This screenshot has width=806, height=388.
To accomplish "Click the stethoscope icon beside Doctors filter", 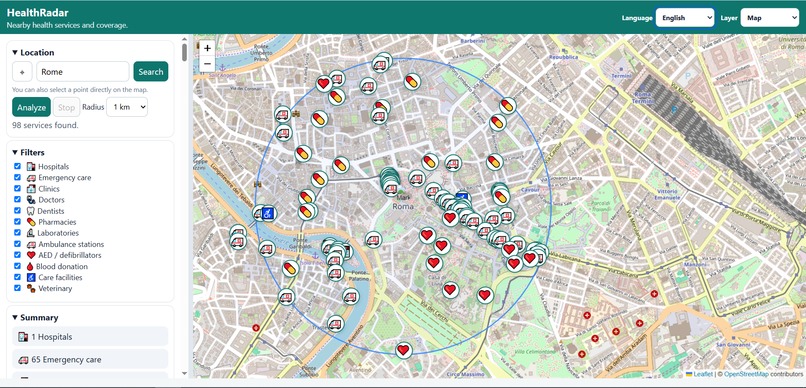I will coord(31,200).
